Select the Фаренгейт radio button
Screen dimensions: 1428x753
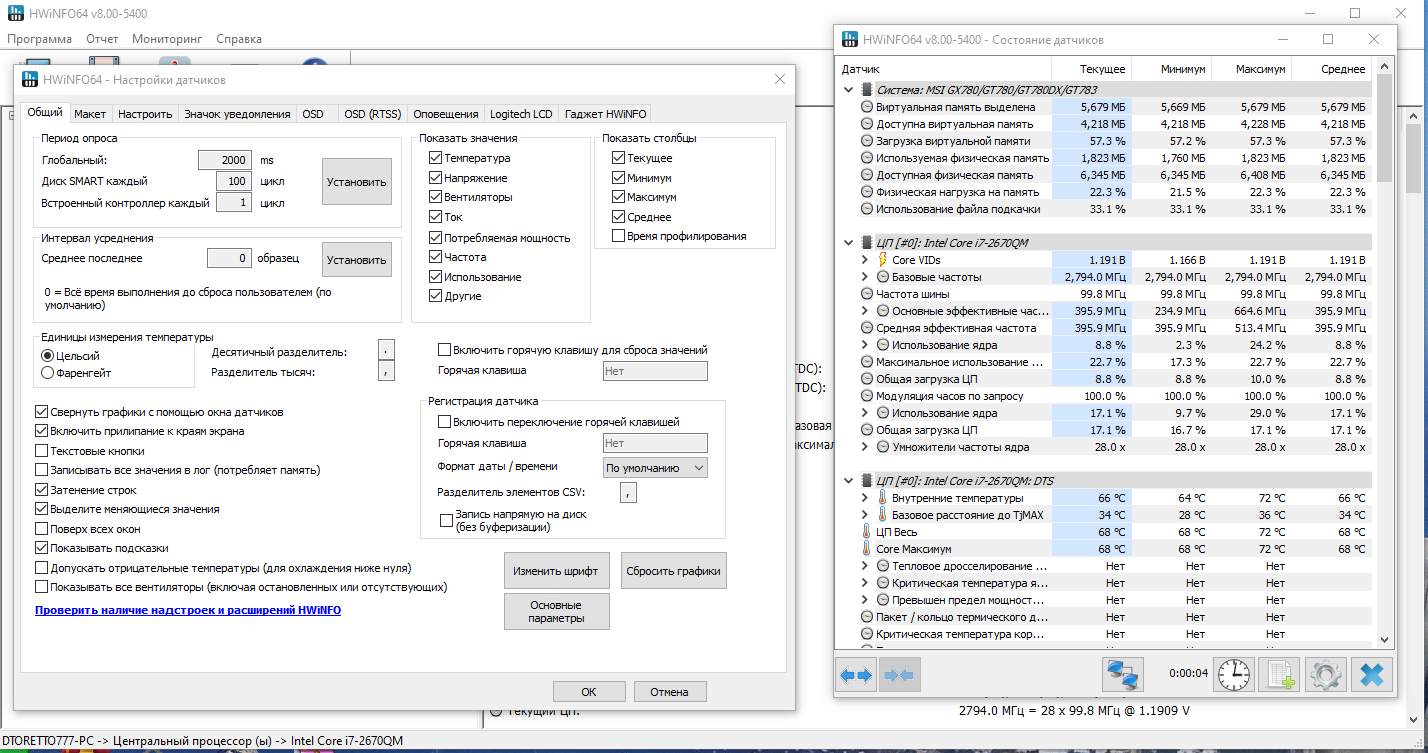click(x=47, y=373)
